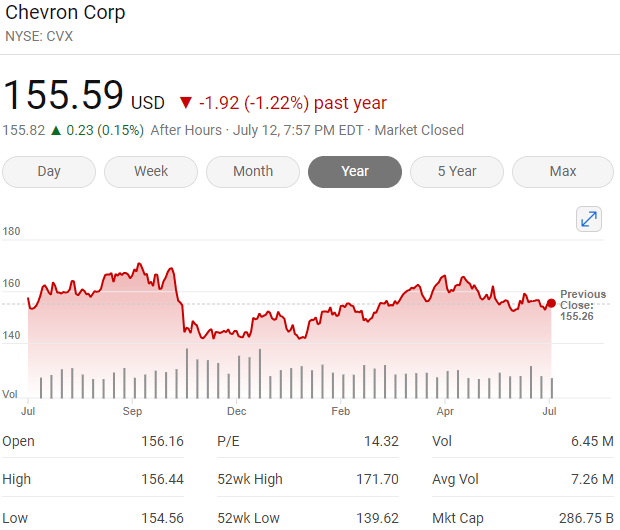Click the Apr label on the chart axis
This screenshot has height=530, width=620.
point(445,411)
